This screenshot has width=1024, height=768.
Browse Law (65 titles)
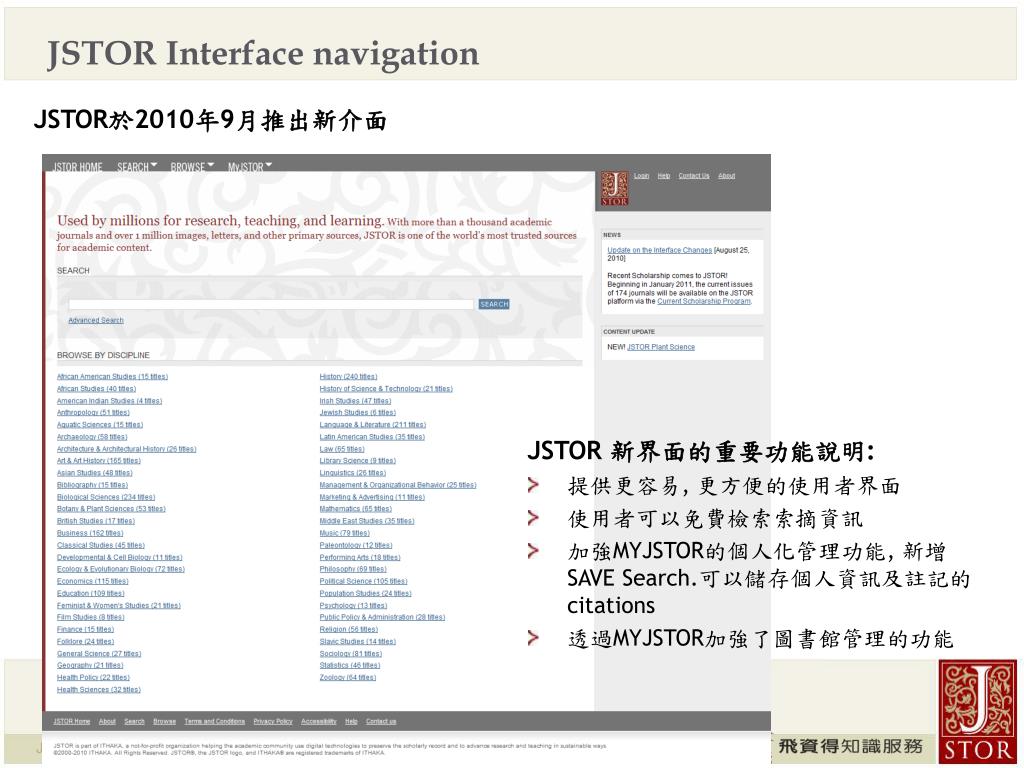(342, 449)
